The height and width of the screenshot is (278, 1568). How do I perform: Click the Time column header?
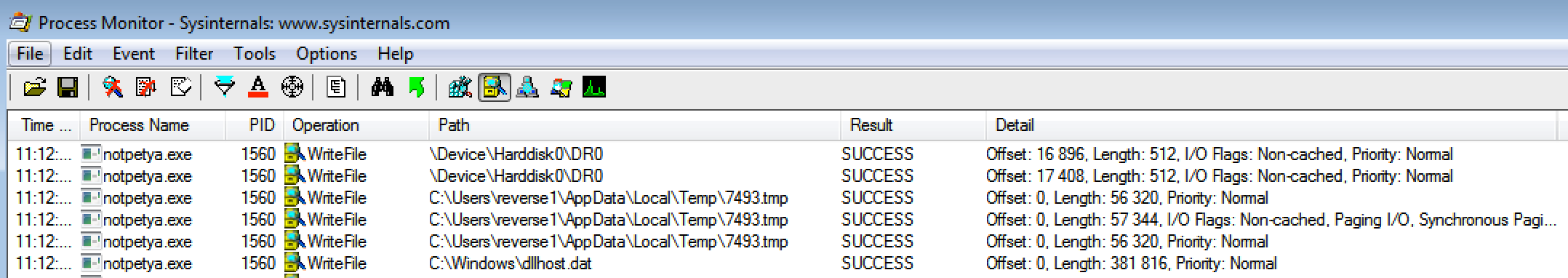pos(44,125)
